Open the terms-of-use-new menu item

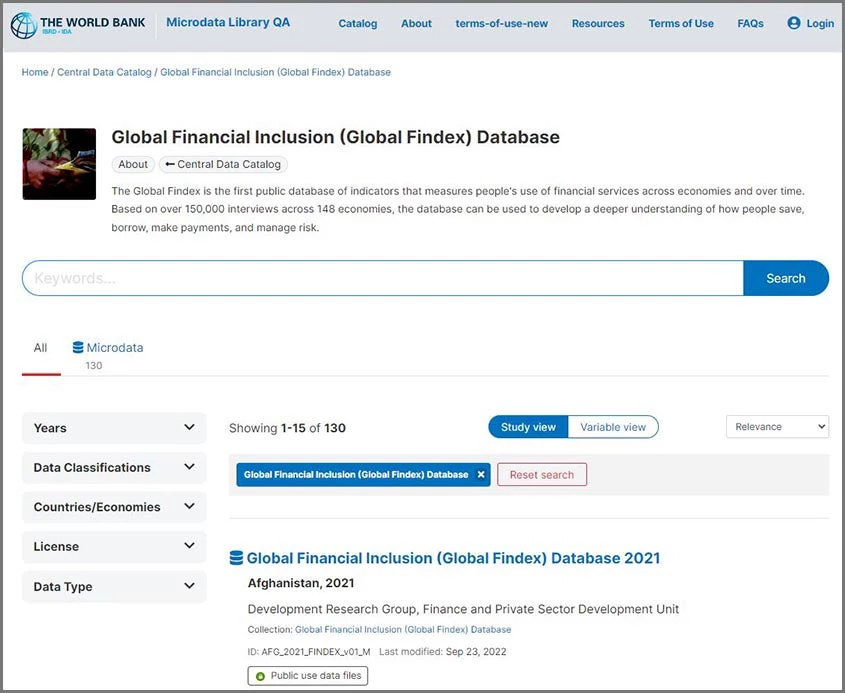point(501,24)
